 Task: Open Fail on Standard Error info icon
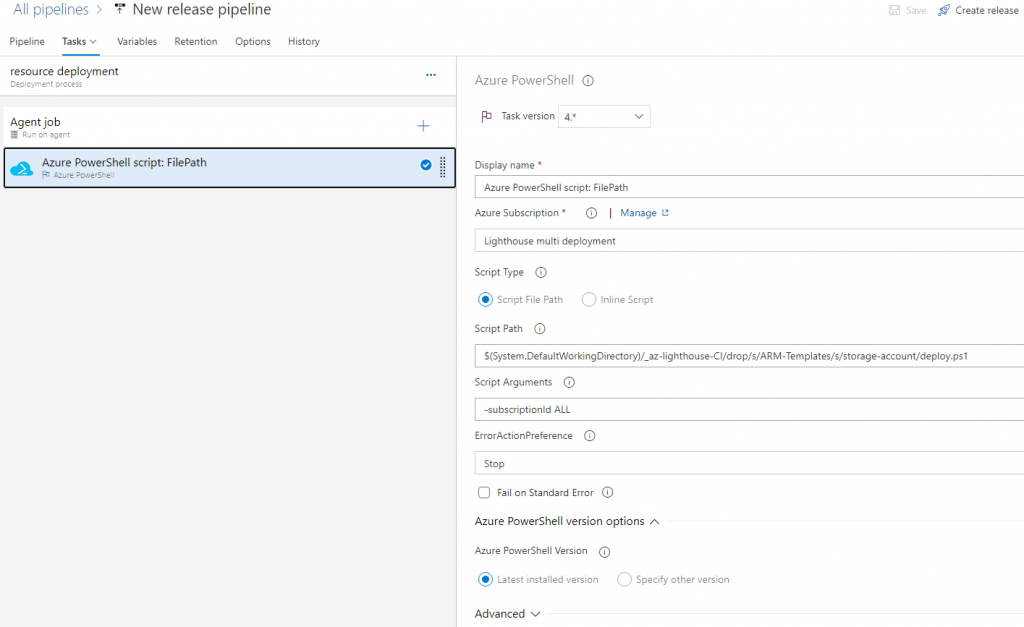pos(607,492)
